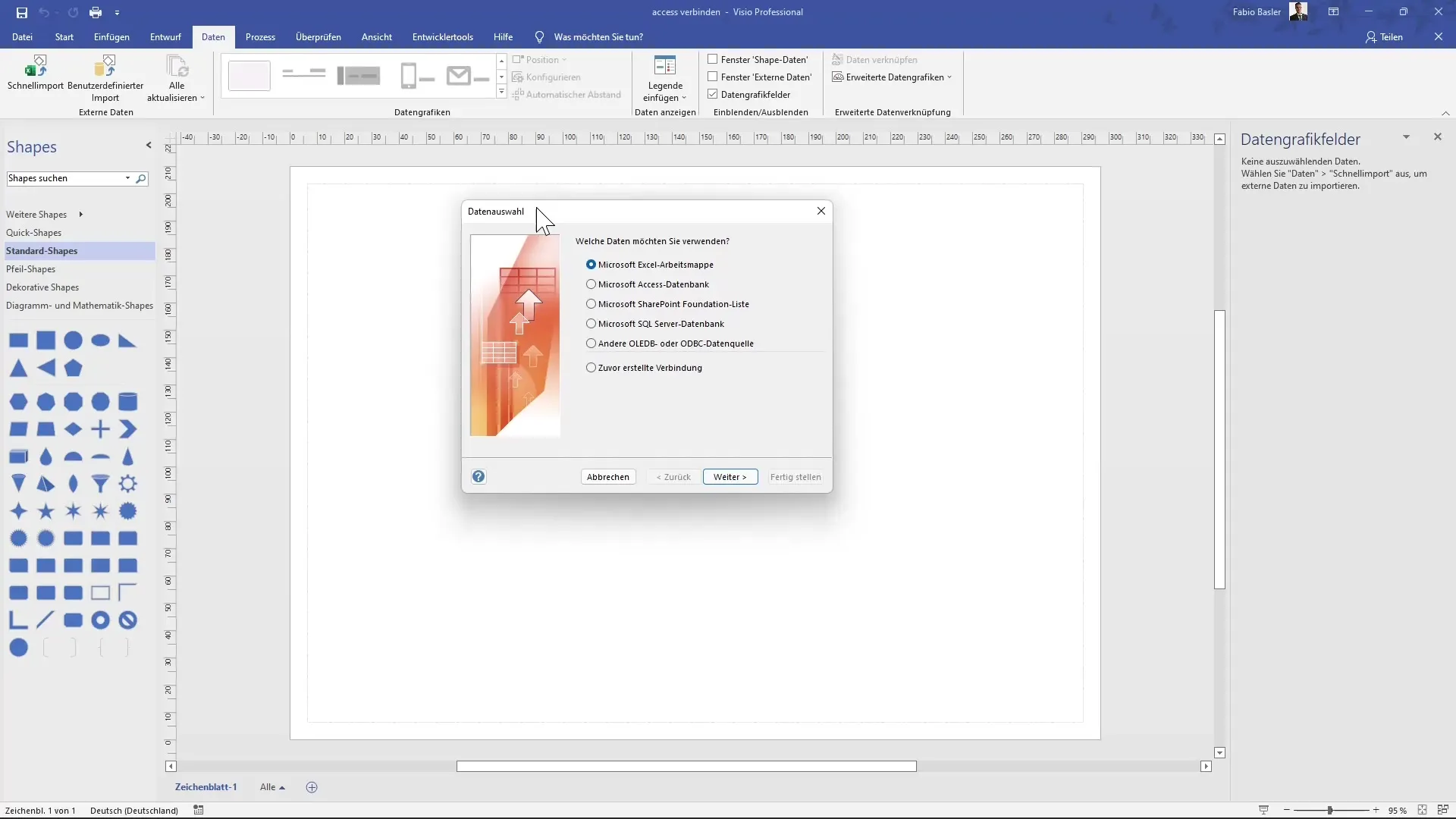
Task: Click the Fabio Basler profile picture
Action: click(x=1298, y=11)
